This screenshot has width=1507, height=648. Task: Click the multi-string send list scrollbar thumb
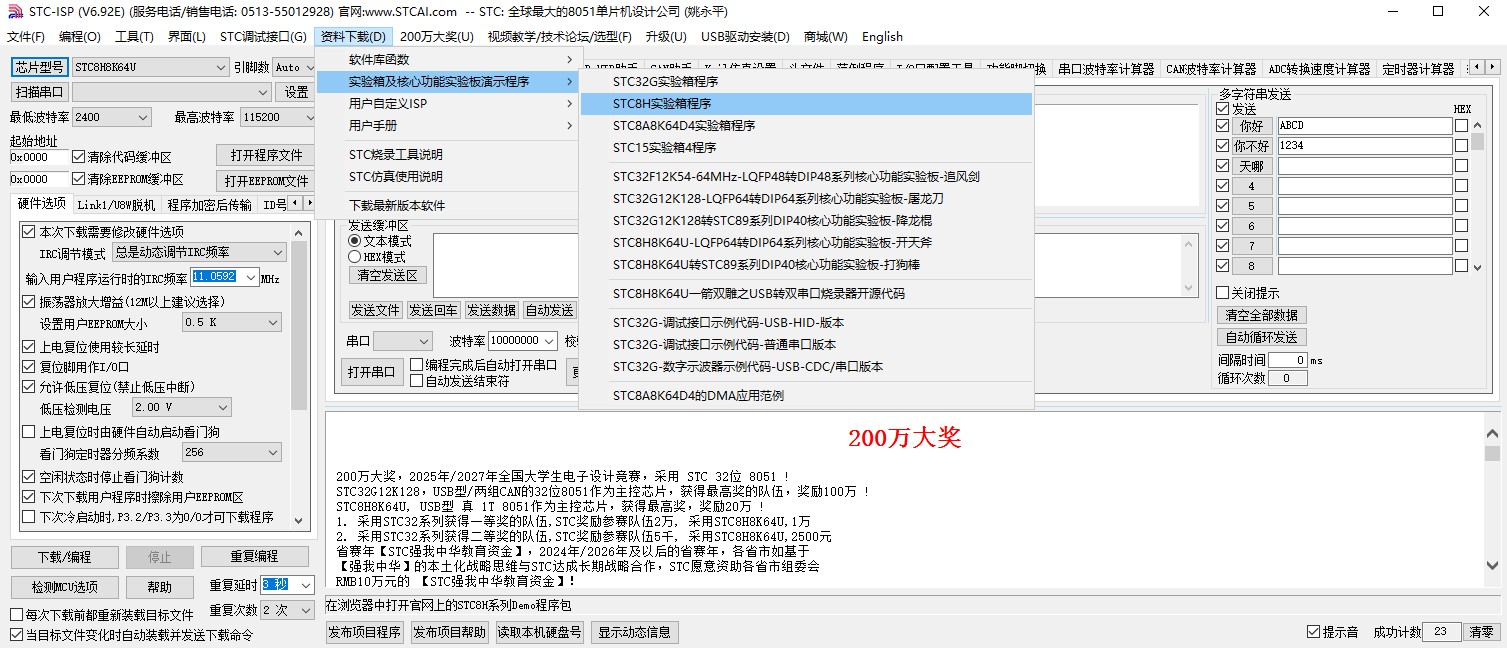coord(1478,142)
